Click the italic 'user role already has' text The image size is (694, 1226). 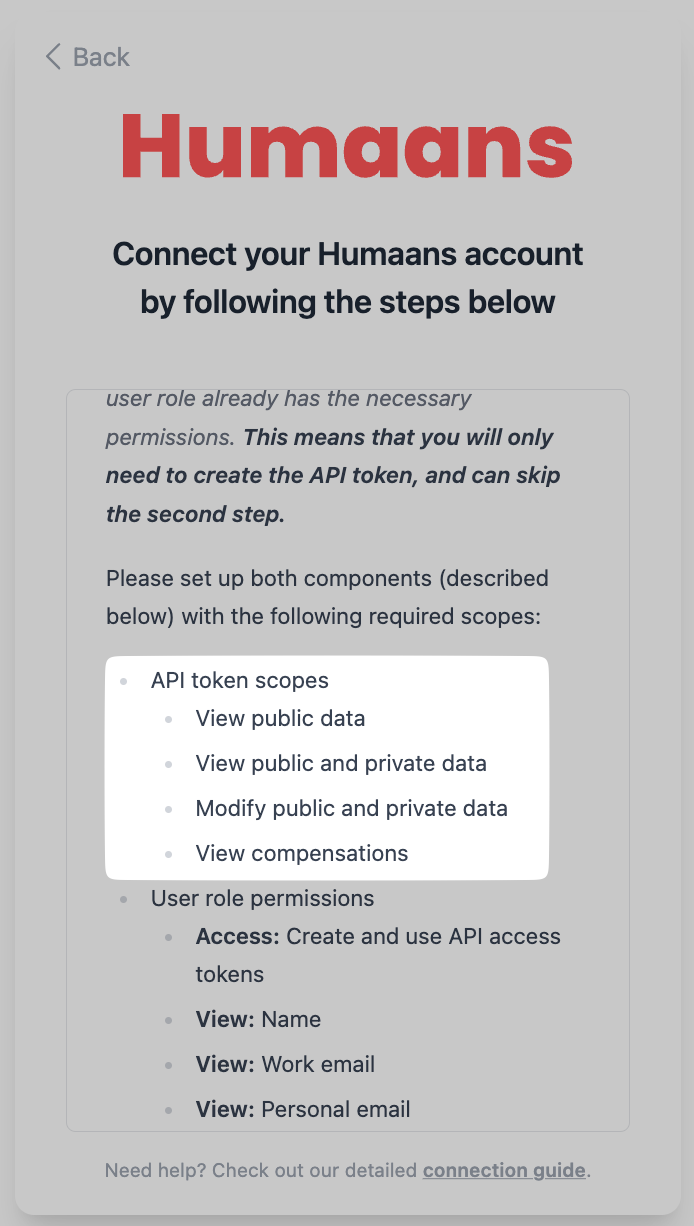coord(288,398)
